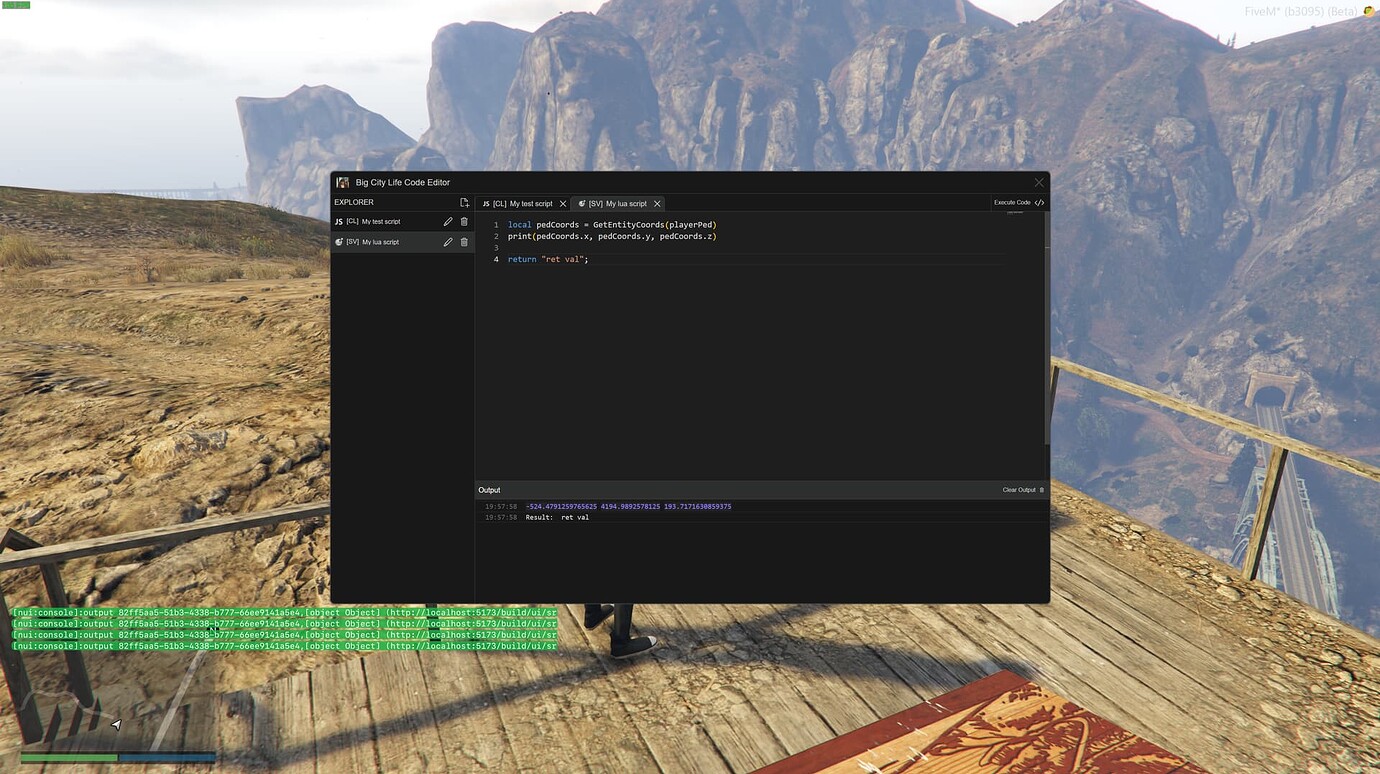
Task: Click the GetEntityCoords code line
Action: coord(612,225)
